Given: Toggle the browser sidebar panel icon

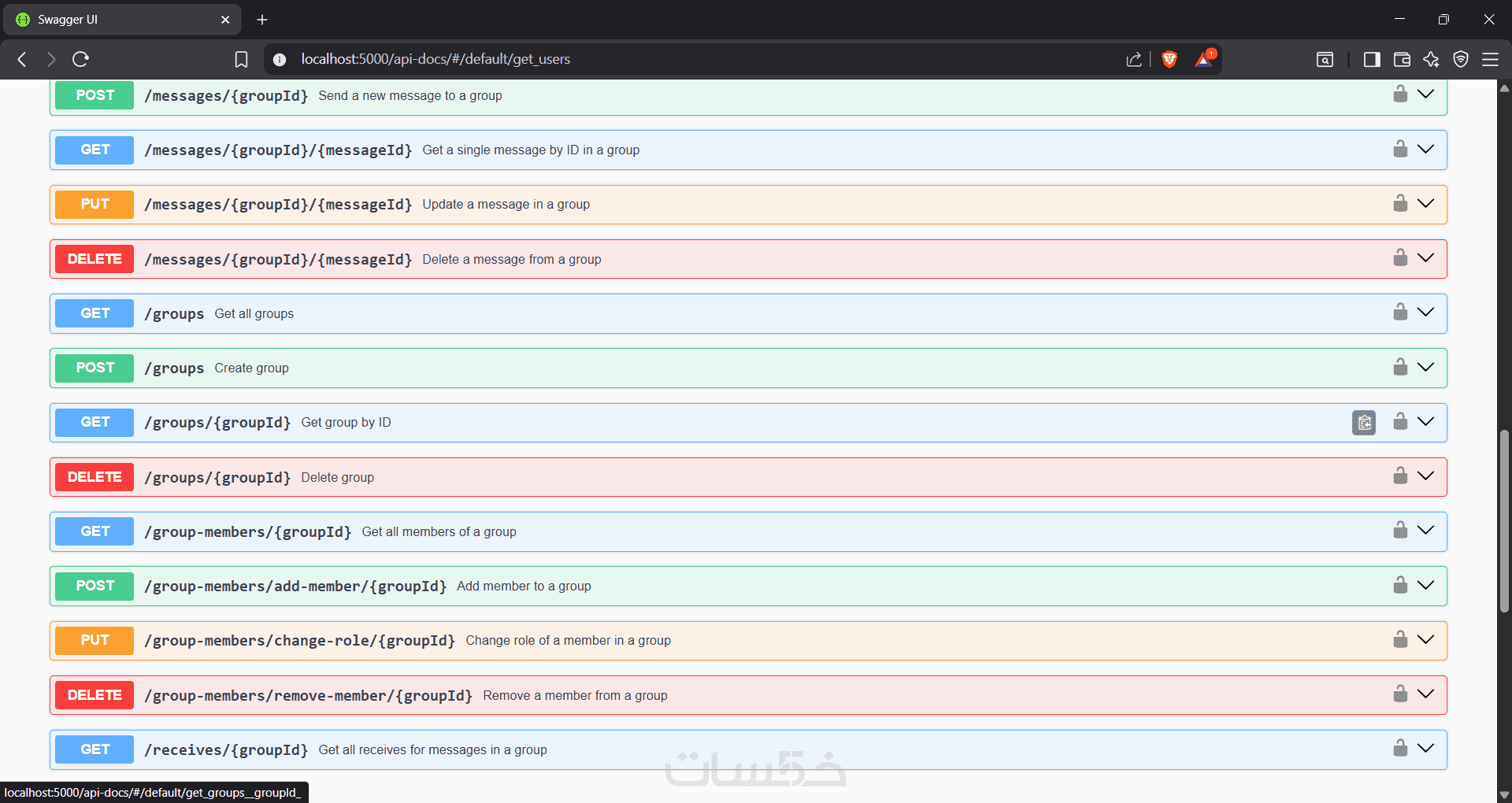Looking at the screenshot, I should pos(1372,59).
